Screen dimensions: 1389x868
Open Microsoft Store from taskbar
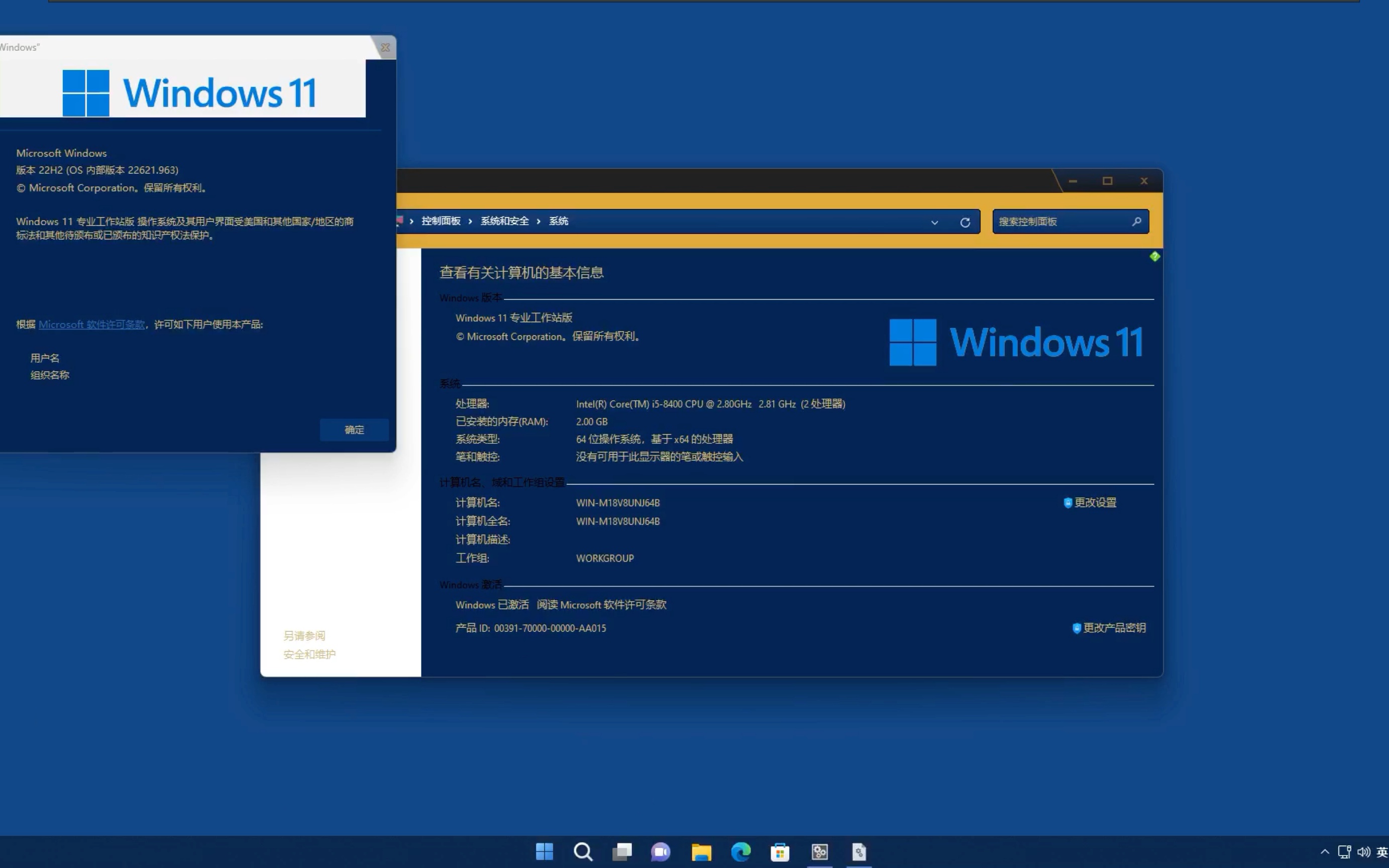coord(780,851)
